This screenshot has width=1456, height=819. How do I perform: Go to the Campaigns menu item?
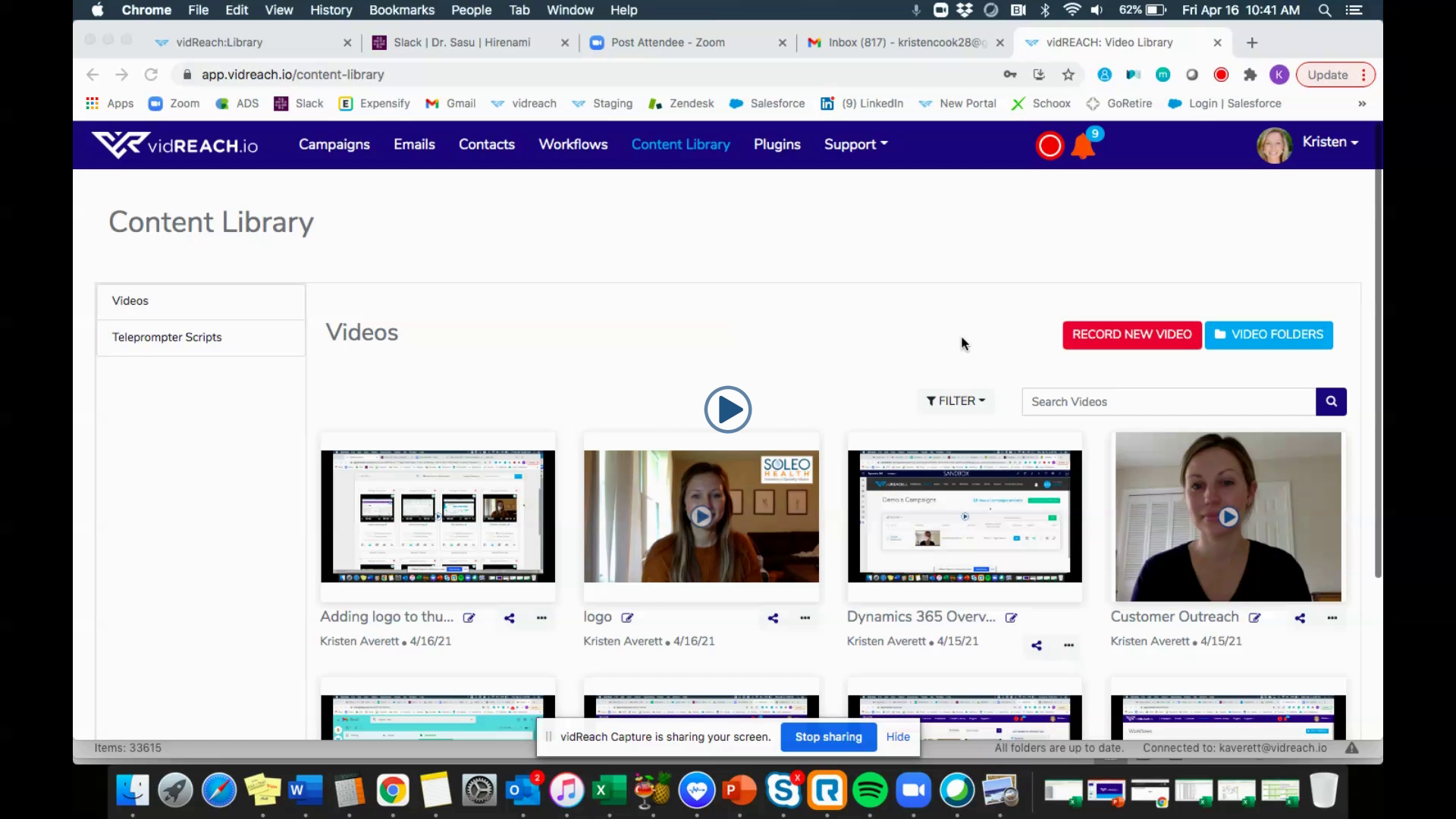(334, 144)
